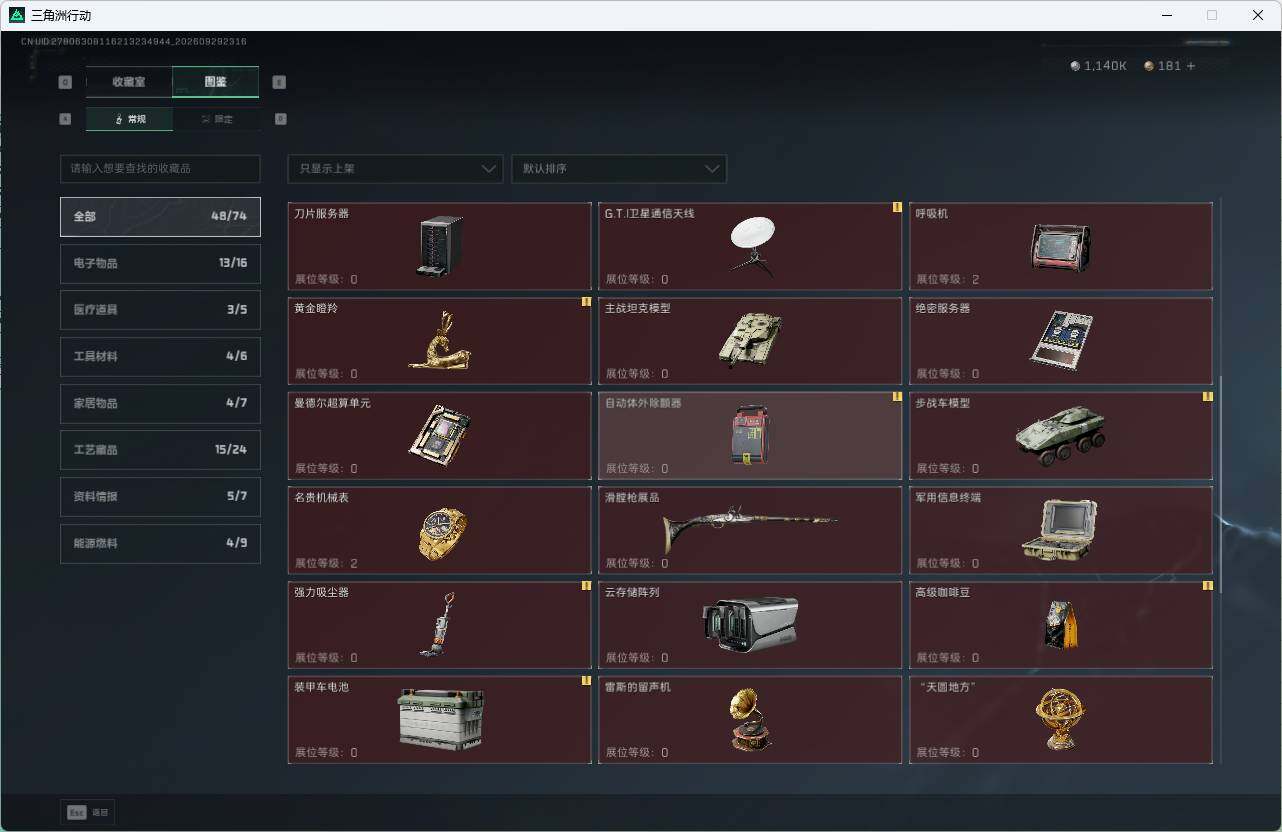1282x832 pixels.
Task: Open the 步战车模型 infantry vehicle icon
Action: 1060,435
